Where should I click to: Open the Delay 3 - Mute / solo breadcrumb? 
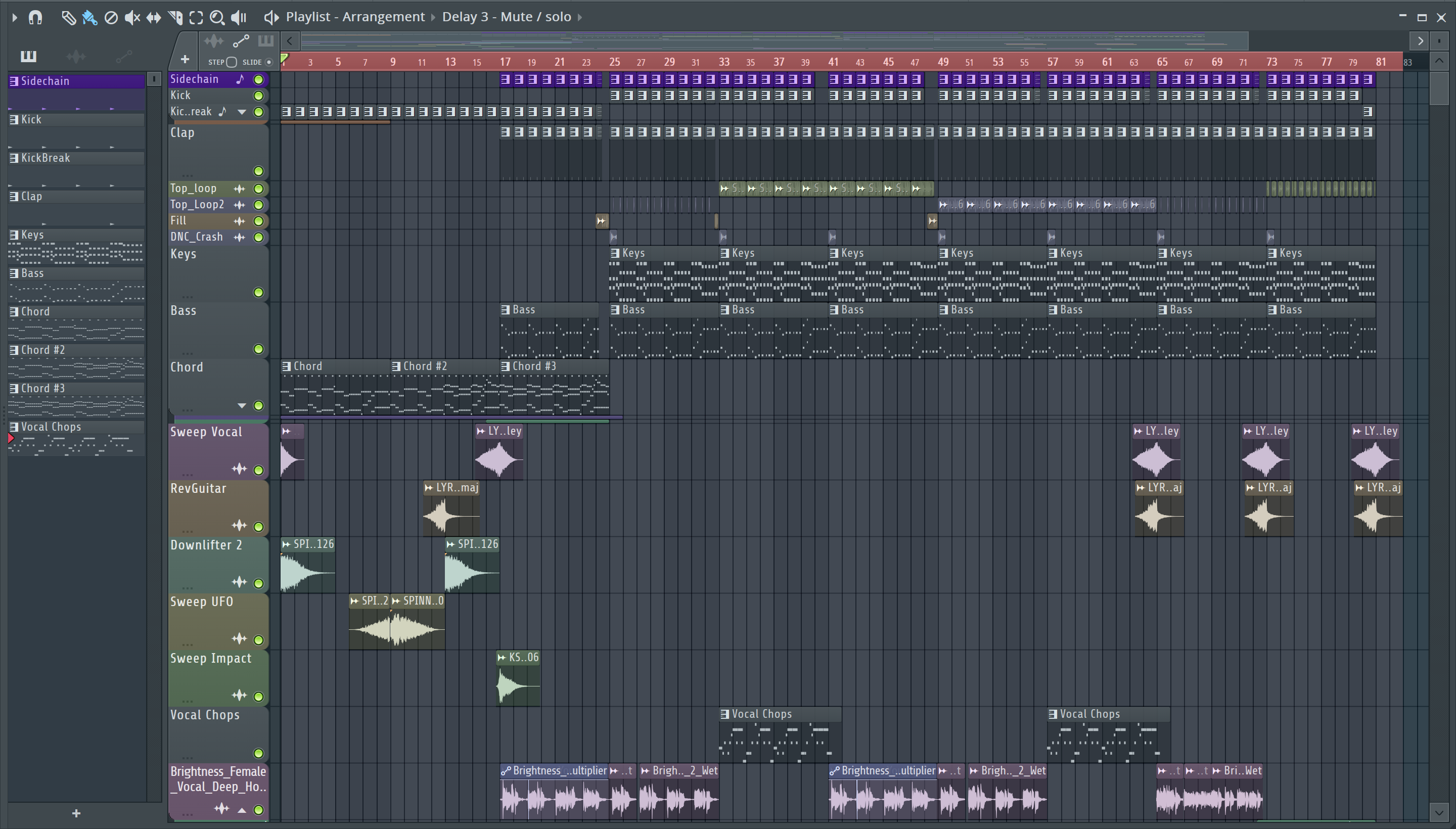point(506,17)
